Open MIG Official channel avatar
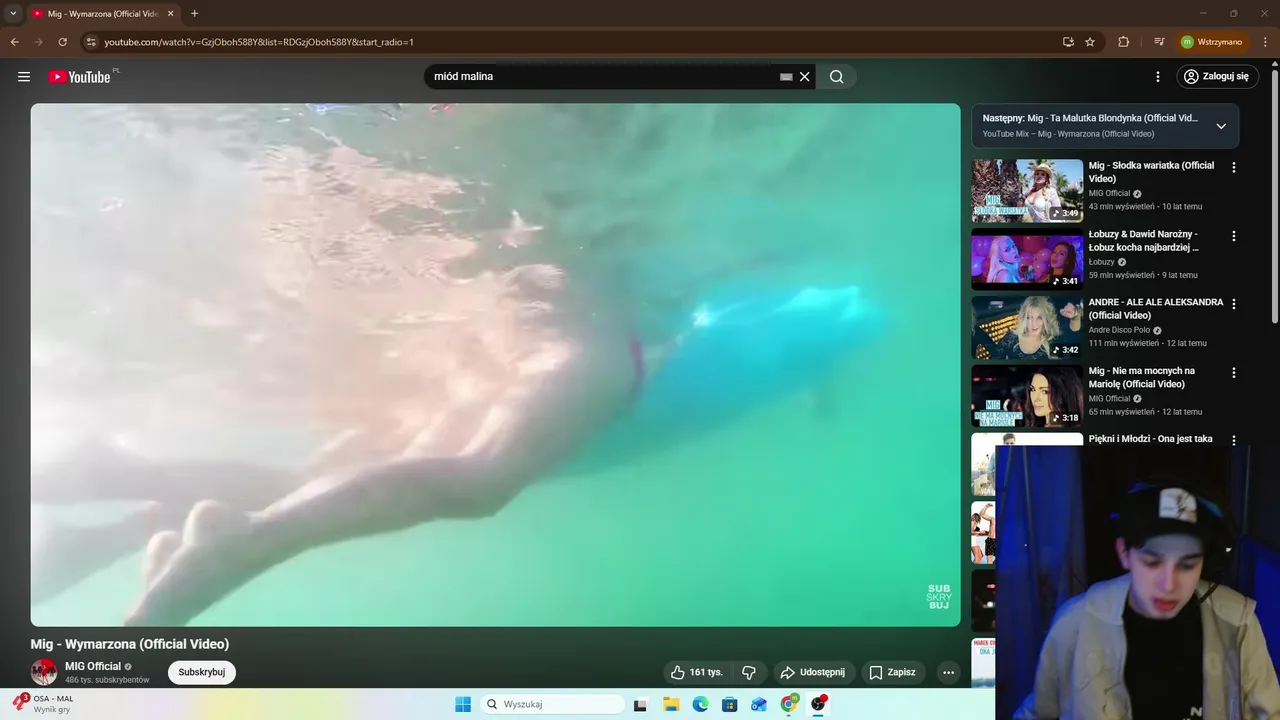1280x720 pixels. (44, 672)
